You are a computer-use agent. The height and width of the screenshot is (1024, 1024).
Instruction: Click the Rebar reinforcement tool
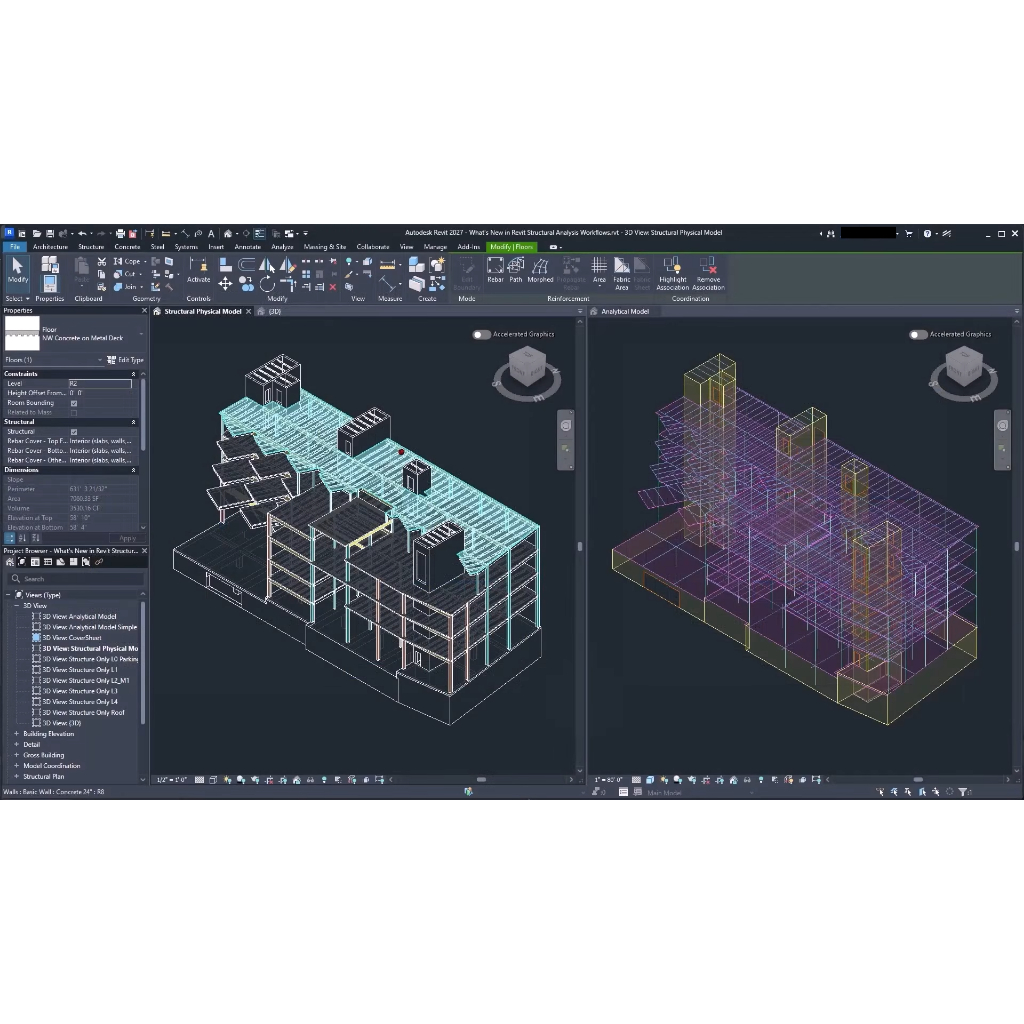[495, 270]
